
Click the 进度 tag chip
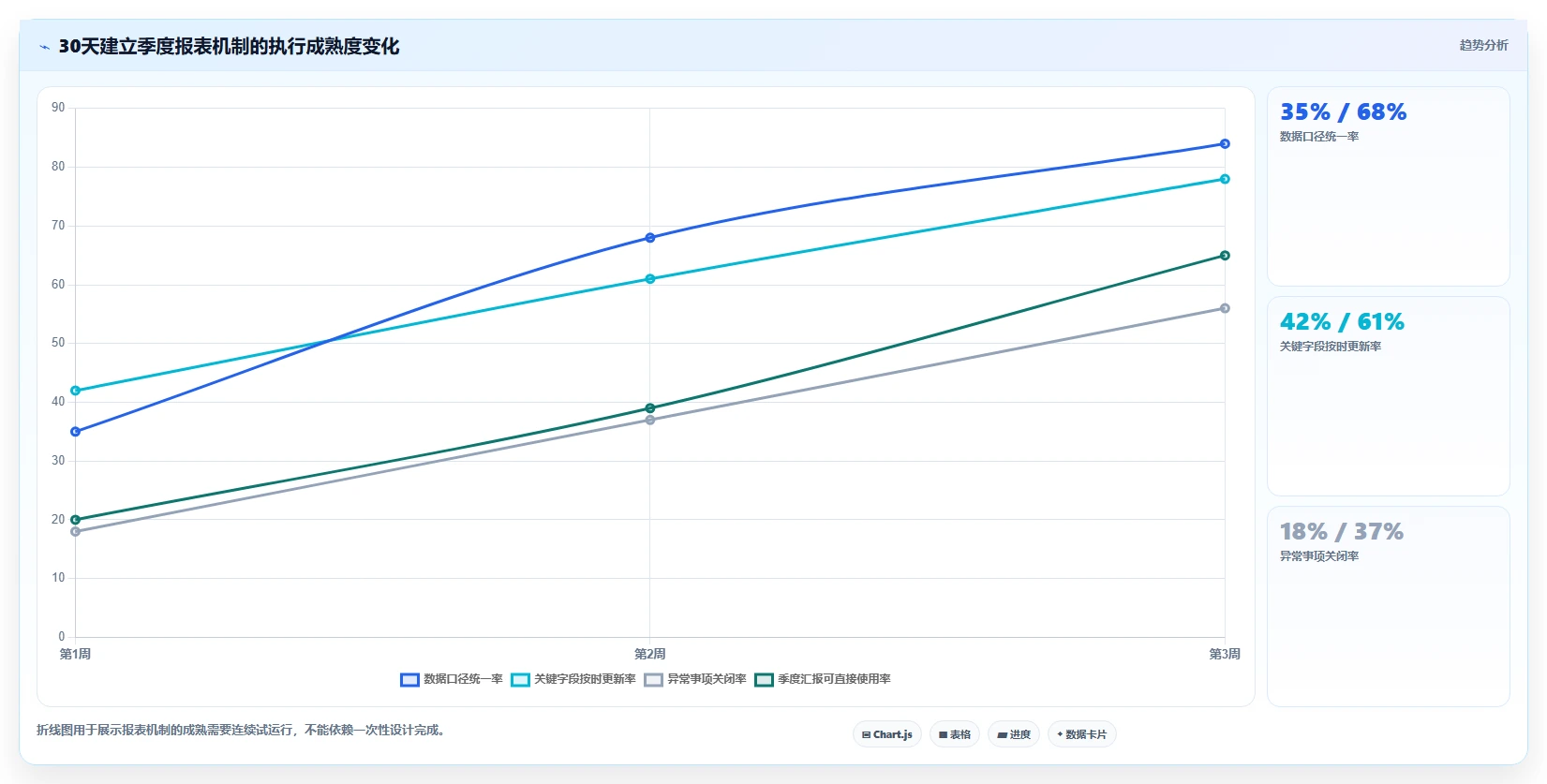[1014, 734]
